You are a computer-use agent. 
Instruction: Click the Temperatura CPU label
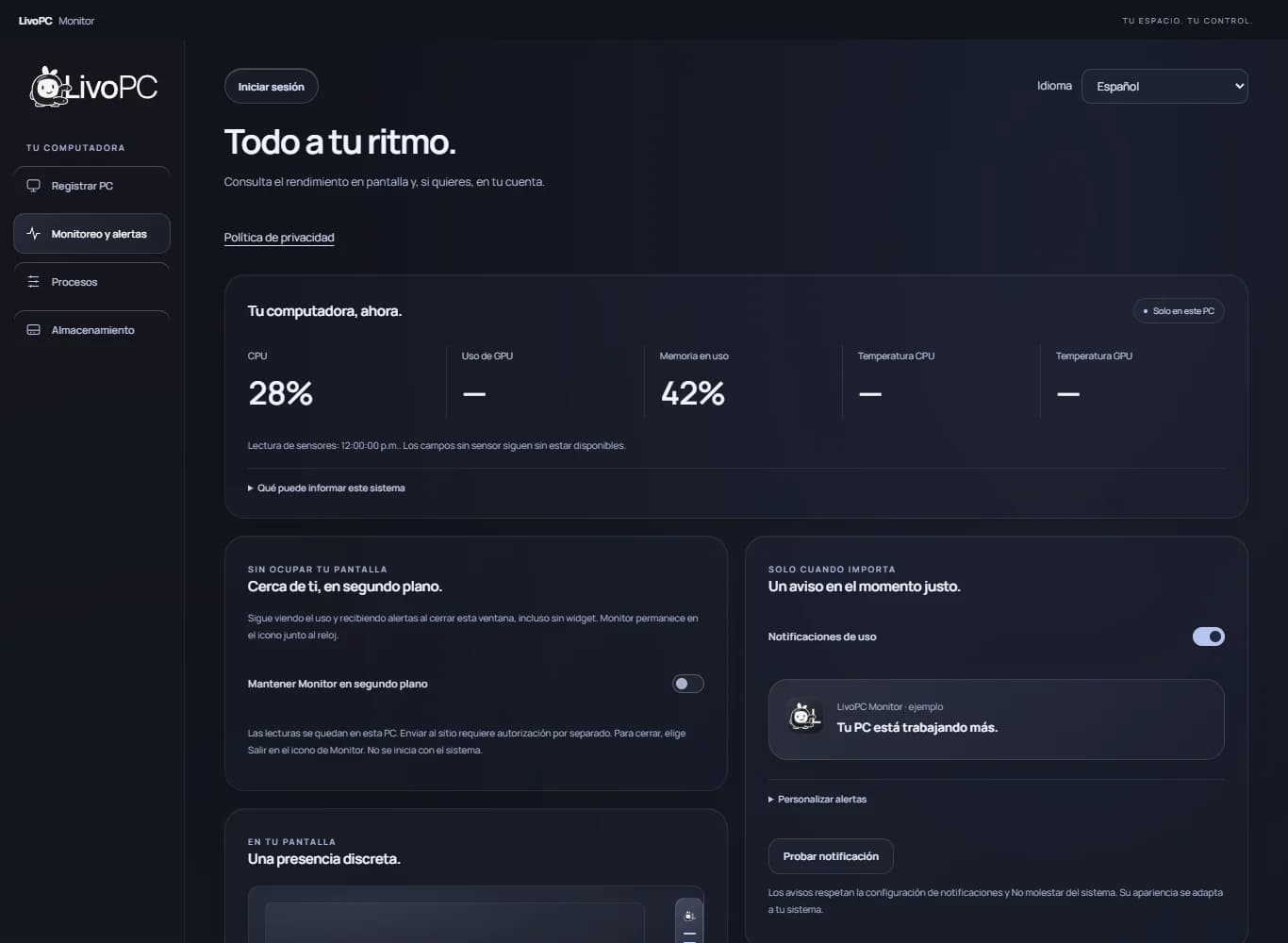896,356
